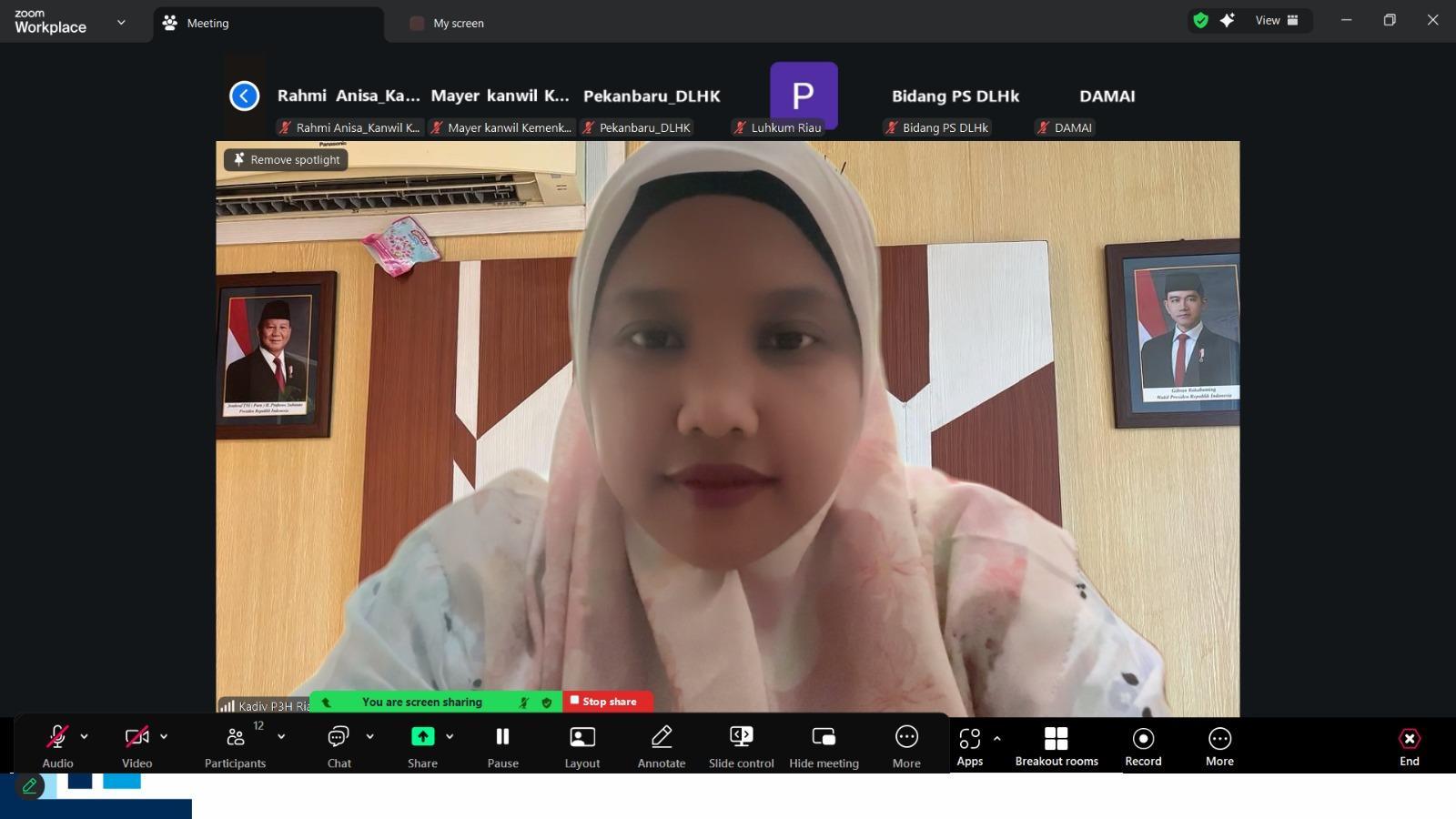Click Remove spotlight button
This screenshot has width=1456, height=819.
pyautogui.click(x=286, y=159)
